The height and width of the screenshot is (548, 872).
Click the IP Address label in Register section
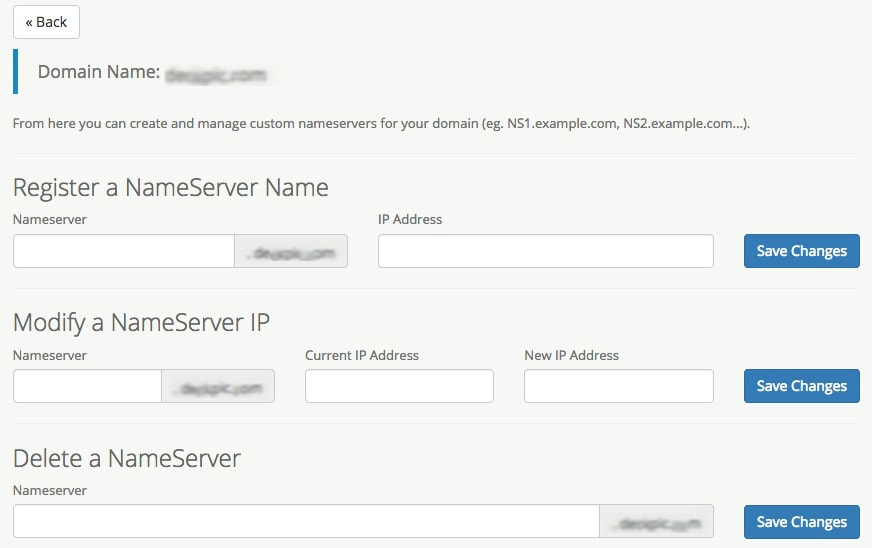(x=409, y=219)
